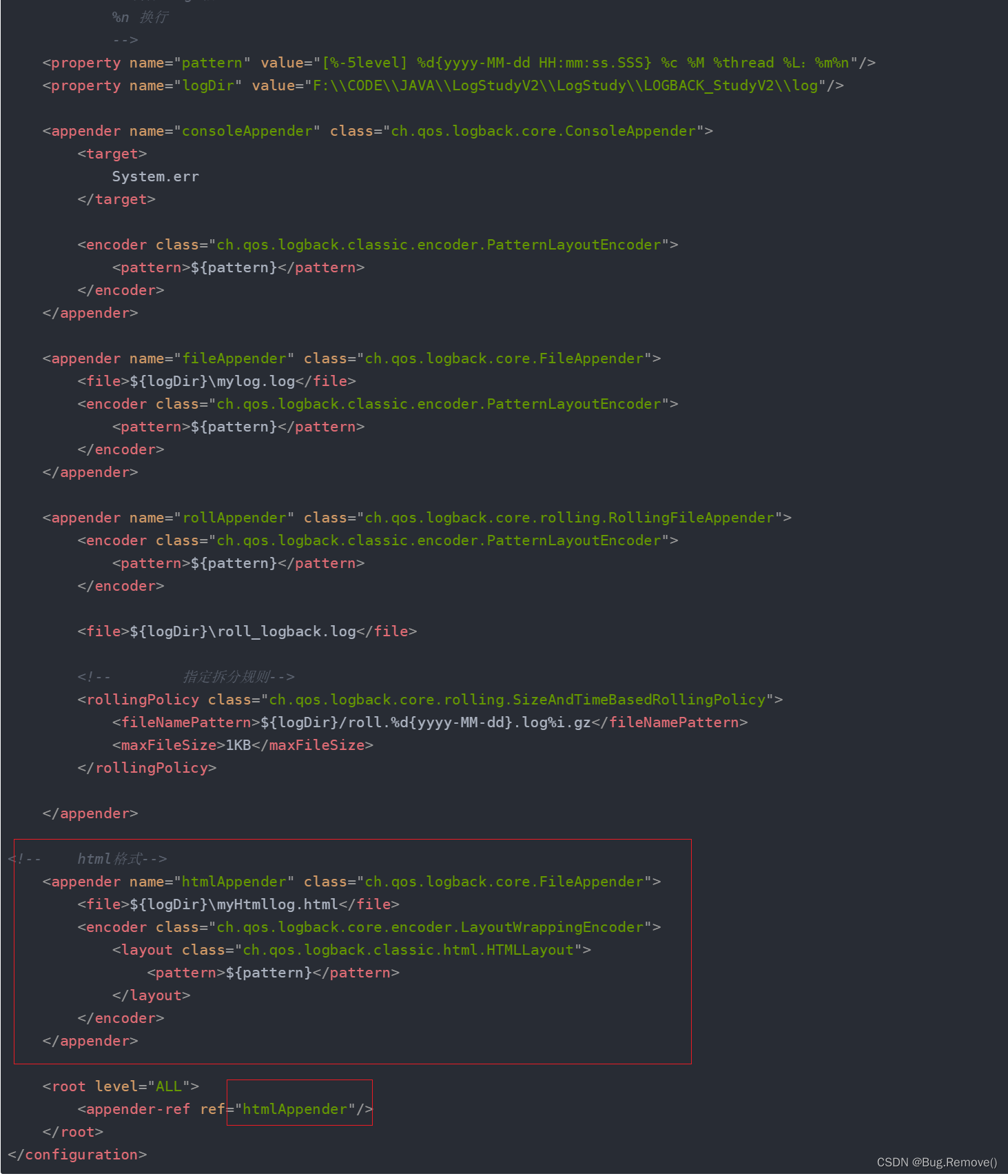The image size is (1008, 1176).
Task: Click the myHtmllog.html file line
Action: coord(238,904)
